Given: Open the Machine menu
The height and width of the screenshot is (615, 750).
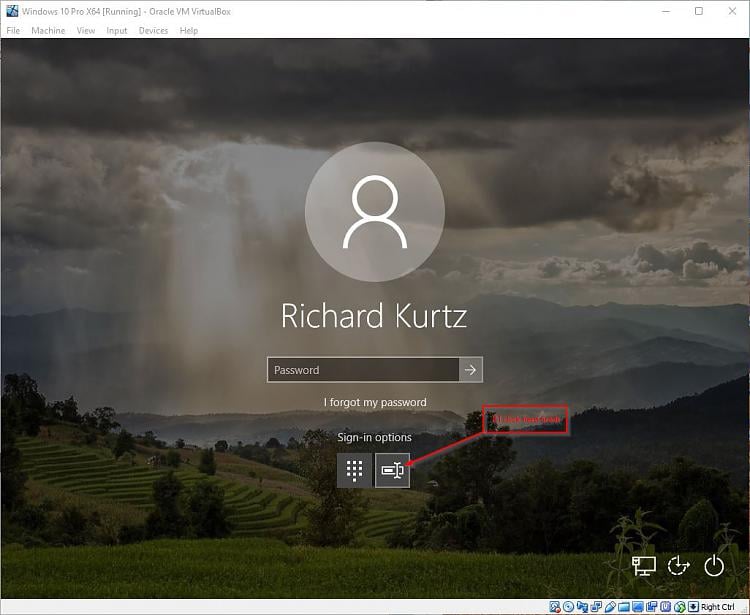Looking at the screenshot, I should click(48, 31).
